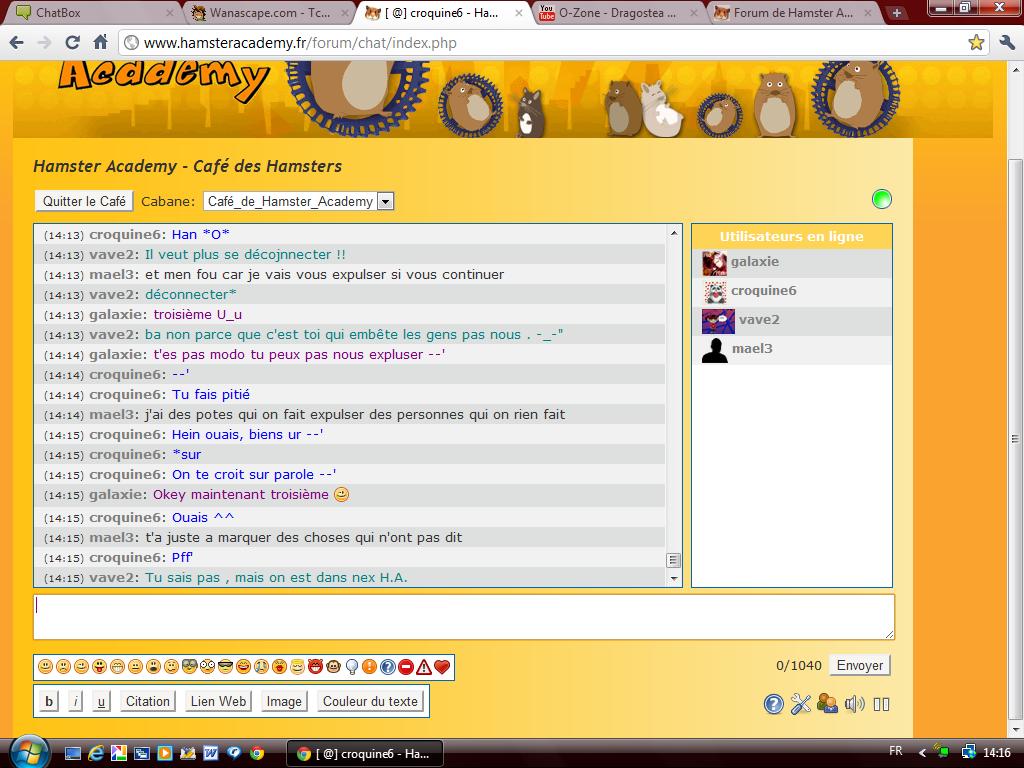Insert a quote with the Citation button

(148, 701)
